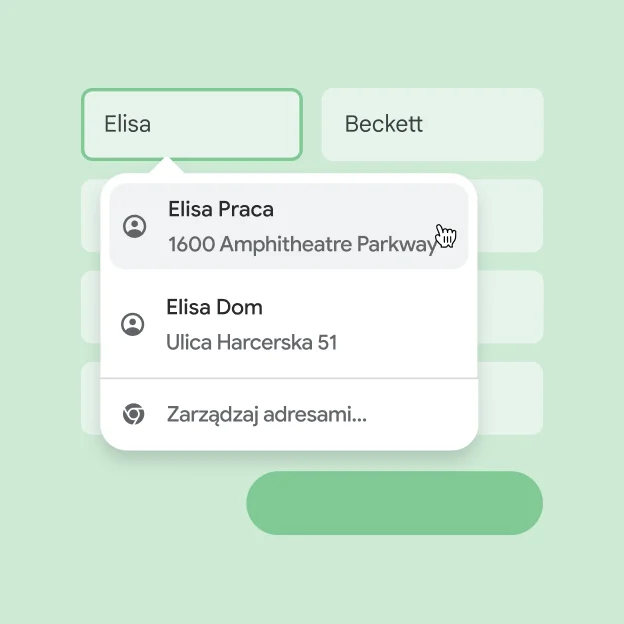Click the Chrome icon next to Zarządzaj adresami

click(x=132, y=414)
